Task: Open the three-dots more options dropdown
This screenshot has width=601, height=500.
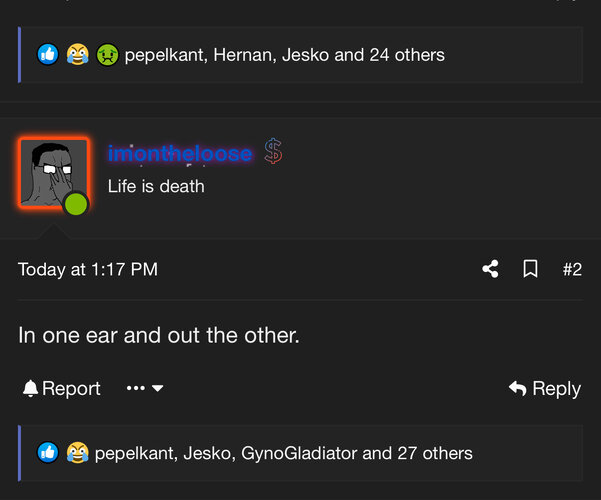Action: click(x=145, y=389)
